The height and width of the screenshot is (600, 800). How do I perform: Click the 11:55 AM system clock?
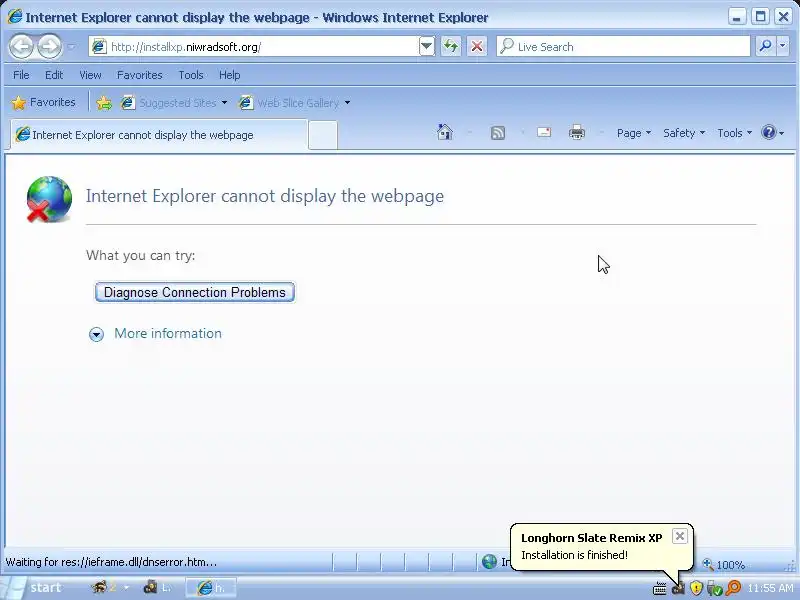[770, 588]
